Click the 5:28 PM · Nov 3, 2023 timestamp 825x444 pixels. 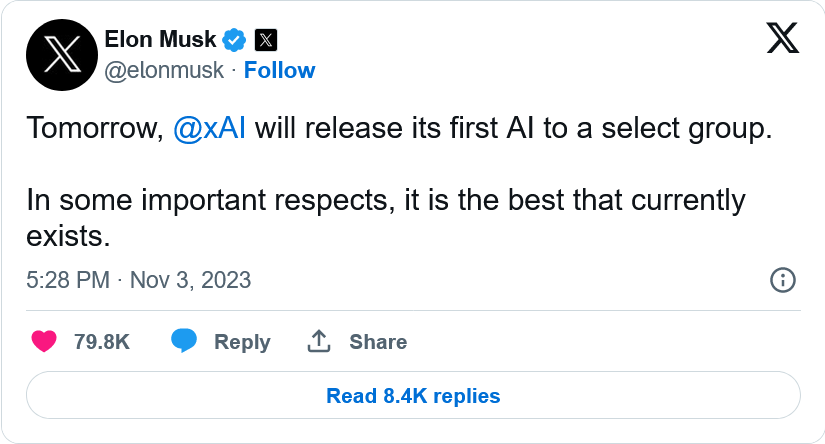coord(139,280)
